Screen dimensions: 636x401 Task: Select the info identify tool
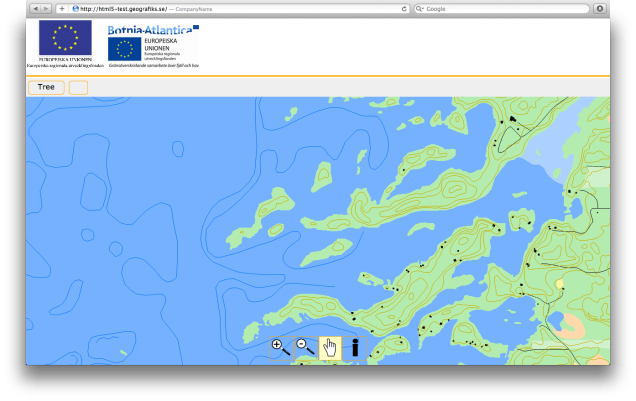(x=354, y=347)
